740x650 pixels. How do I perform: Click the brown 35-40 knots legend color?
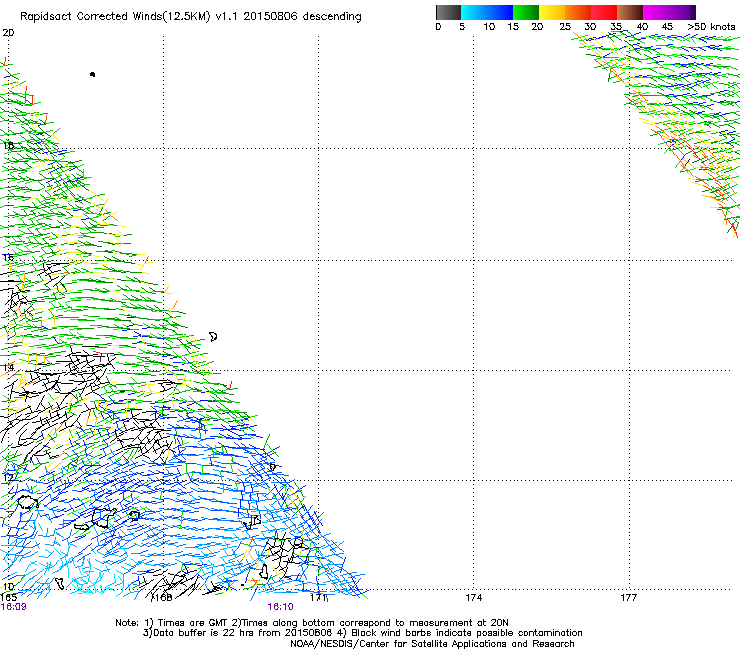click(x=630, y=12)
